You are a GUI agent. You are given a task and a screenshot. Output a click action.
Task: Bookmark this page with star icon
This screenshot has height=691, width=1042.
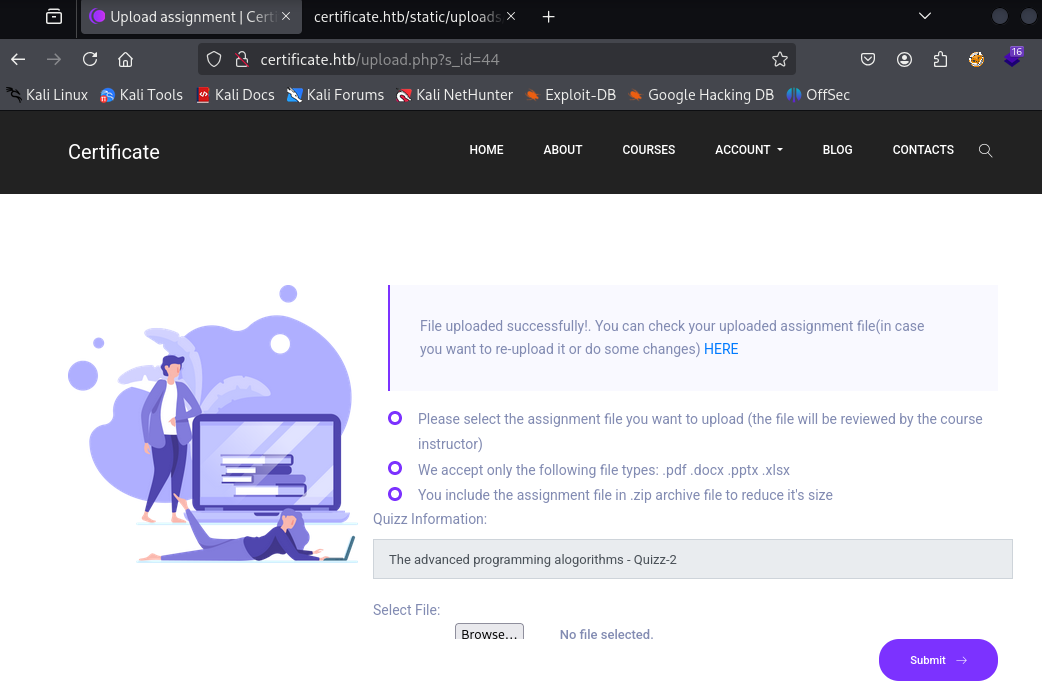tap(780, 59)
